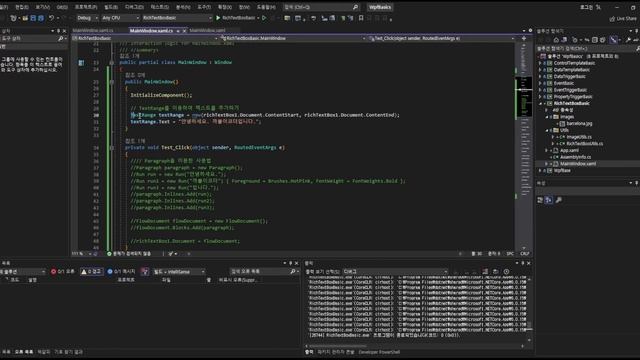Click the search magnifier in the top search box
Screen dimensions: 640x360
tap(355, 7)
